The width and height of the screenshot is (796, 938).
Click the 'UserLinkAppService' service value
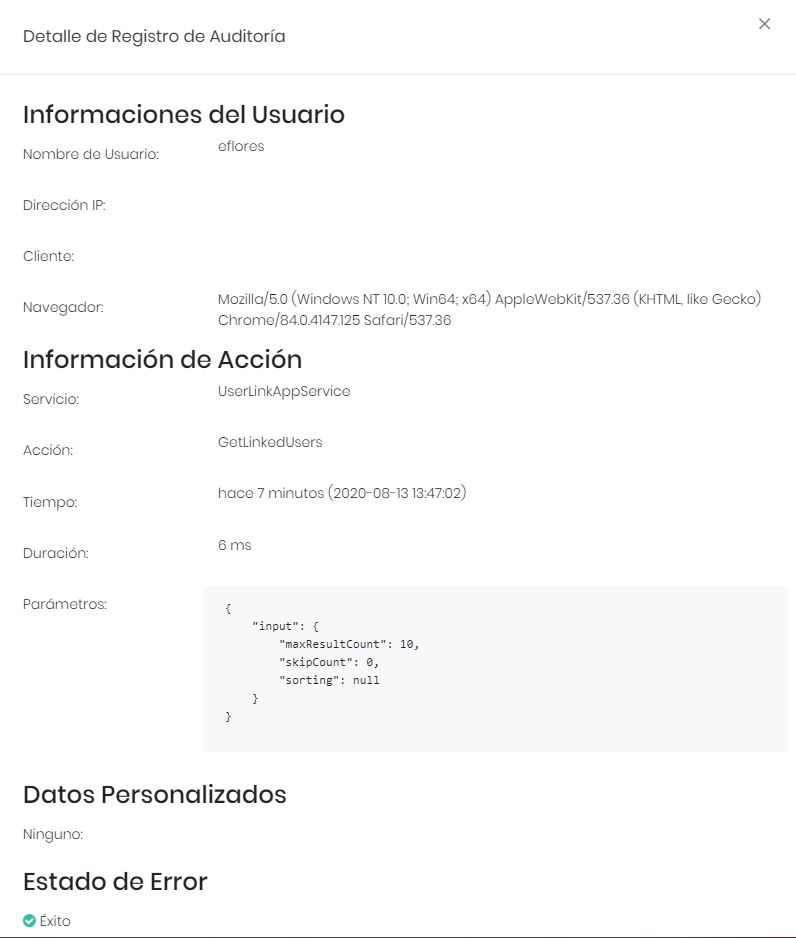284,391
